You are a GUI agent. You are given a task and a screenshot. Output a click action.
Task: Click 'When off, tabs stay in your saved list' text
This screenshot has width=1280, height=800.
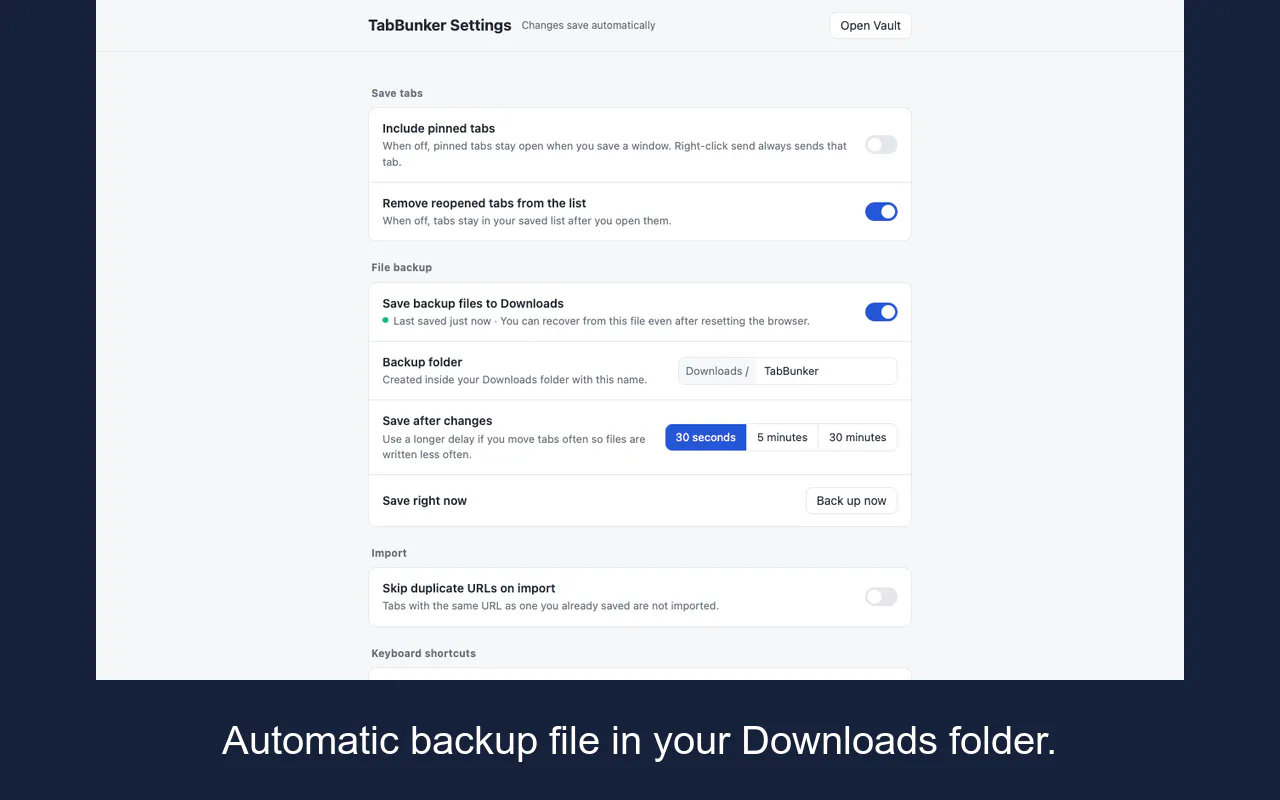click(x=527, y=221)
